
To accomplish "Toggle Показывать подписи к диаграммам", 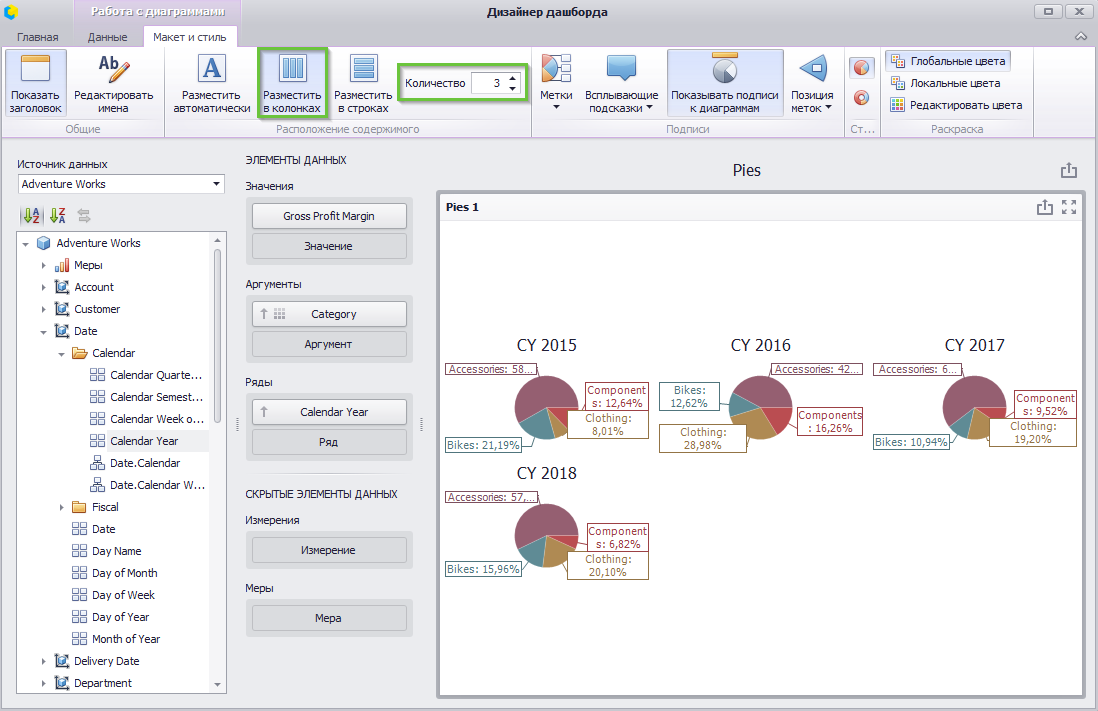I will (x=725, y=83).
